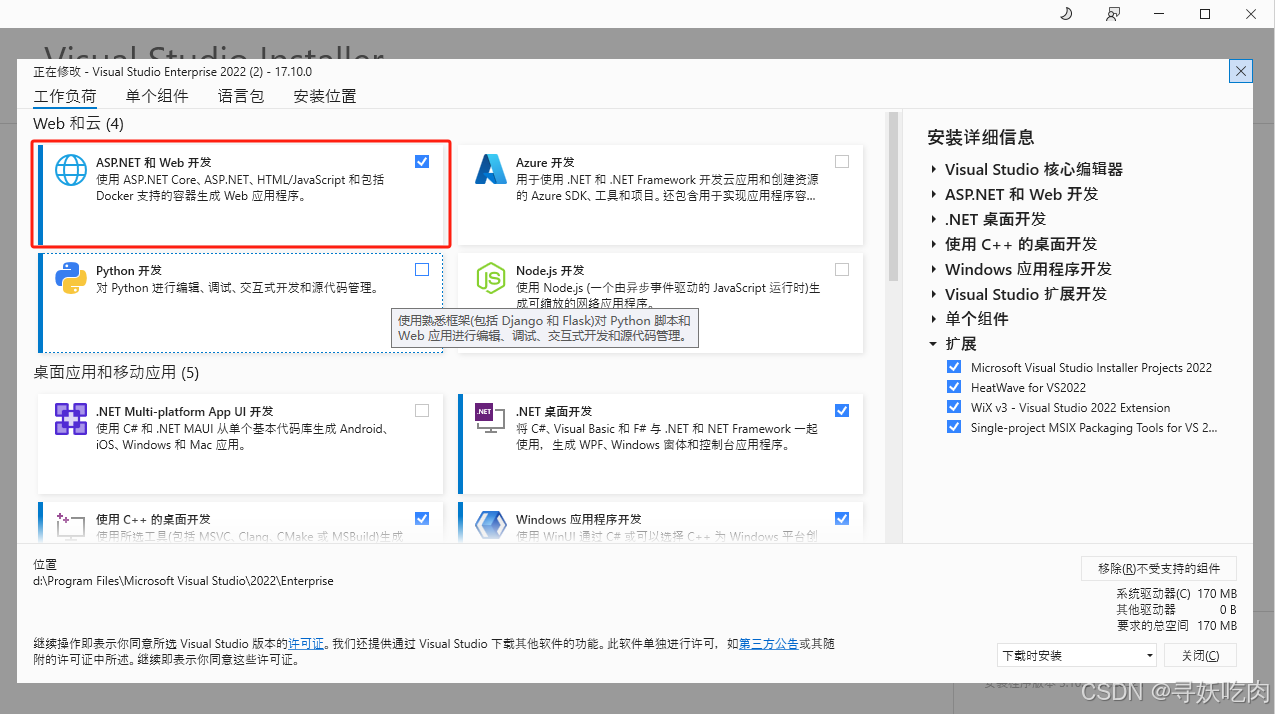Click the install path d:\Program Files text
1275x714 pixels.
(x=183, y=581)
